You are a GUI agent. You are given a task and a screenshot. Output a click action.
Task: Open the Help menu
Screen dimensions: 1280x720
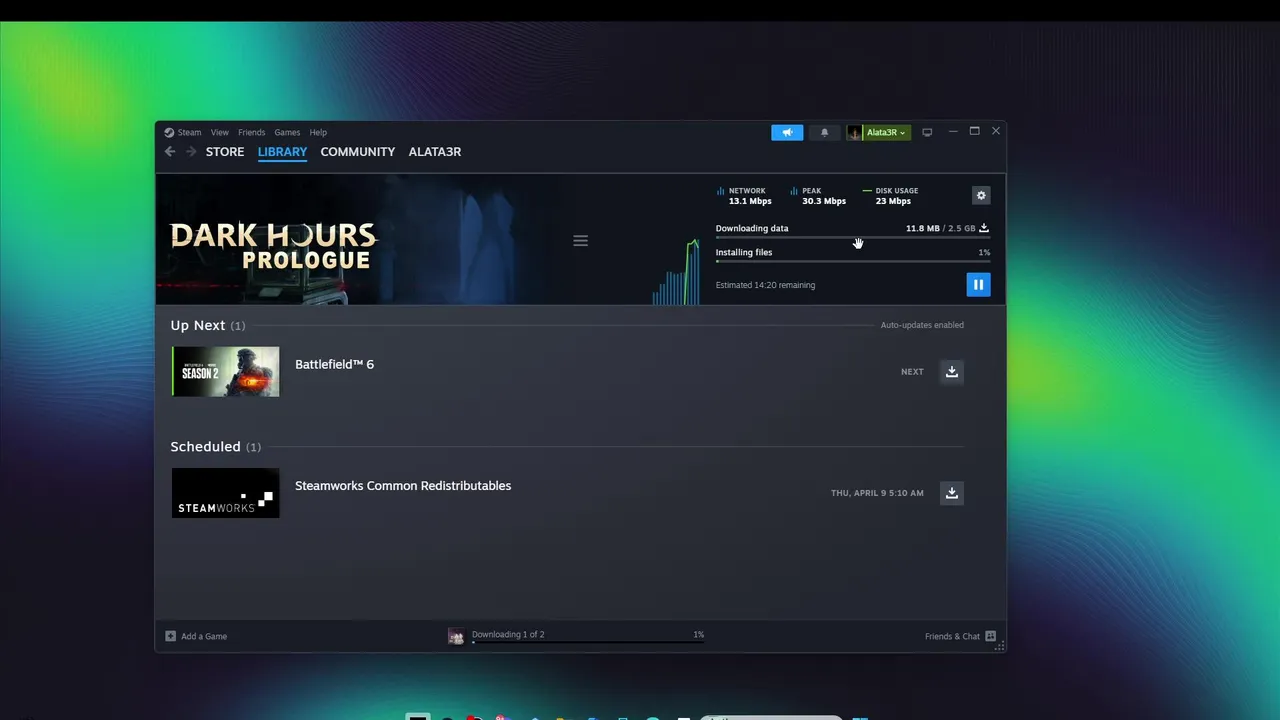[x=318, y=132]
